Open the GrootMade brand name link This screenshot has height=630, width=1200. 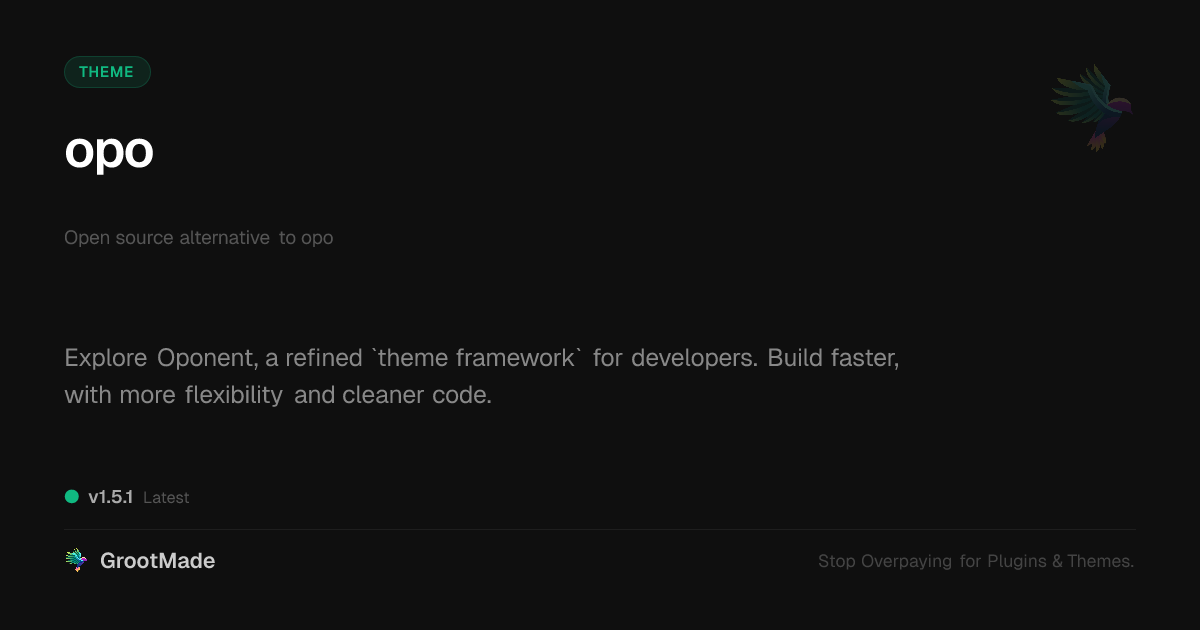(x=157, y=561)
